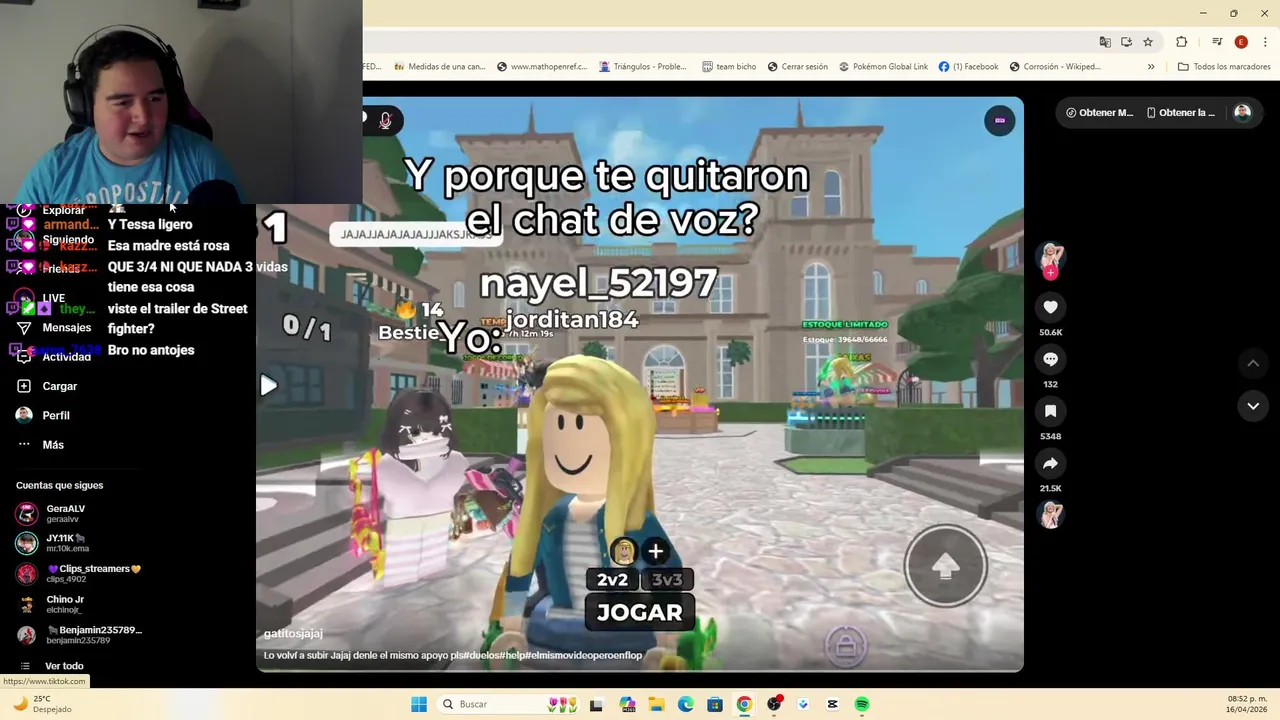
Task: Open Actividad in TikTok sidebar
Action: [56, 357]
